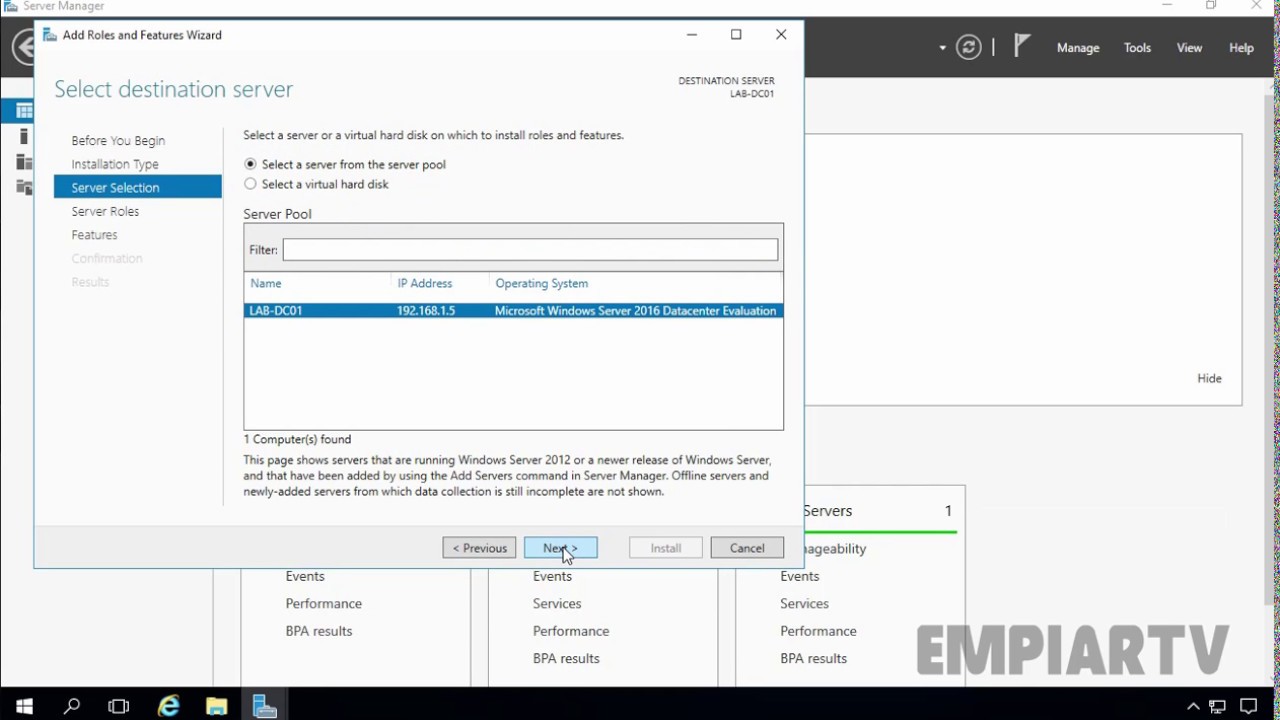Viewport: 1280px width, 720px height.
Task: Click the Previous button
Action: [479, 548]
